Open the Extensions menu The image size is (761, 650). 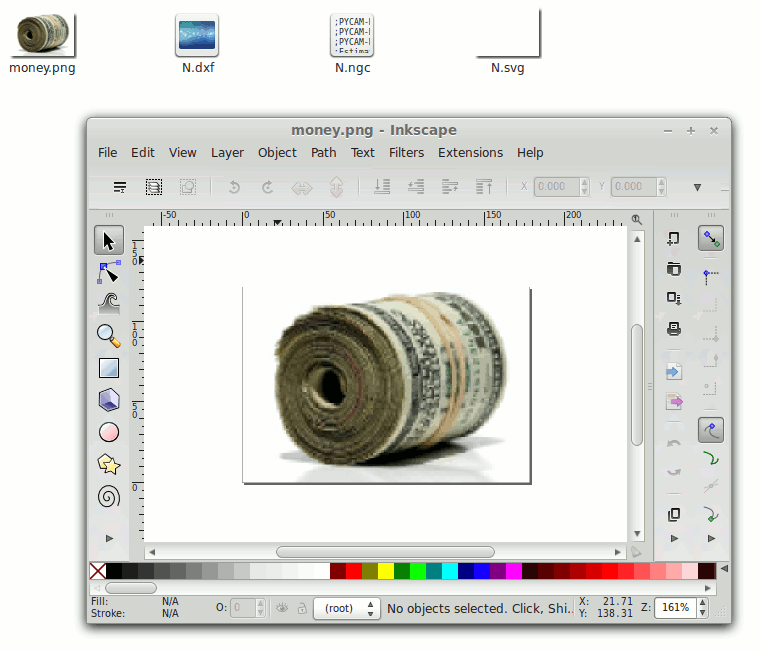pos(470,153)
